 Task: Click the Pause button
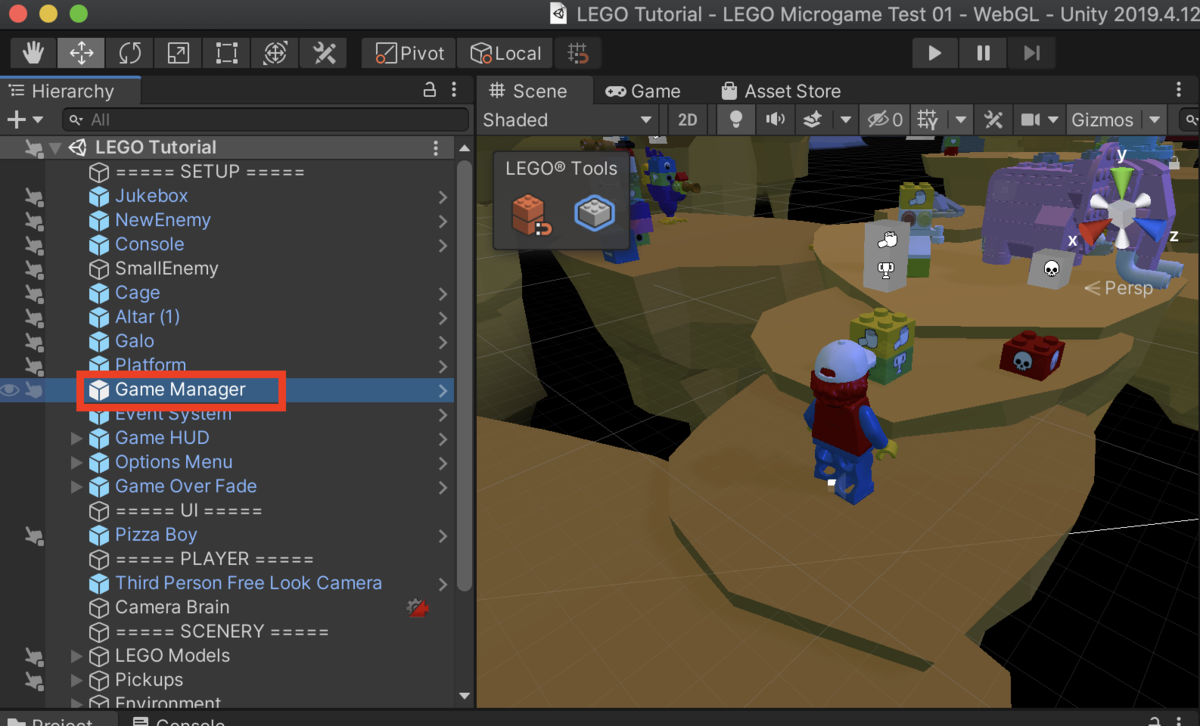pos(983,53)
